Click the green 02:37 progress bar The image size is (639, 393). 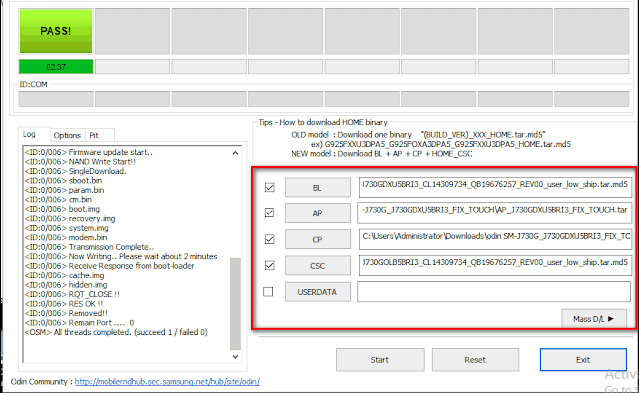pos(56,67)
